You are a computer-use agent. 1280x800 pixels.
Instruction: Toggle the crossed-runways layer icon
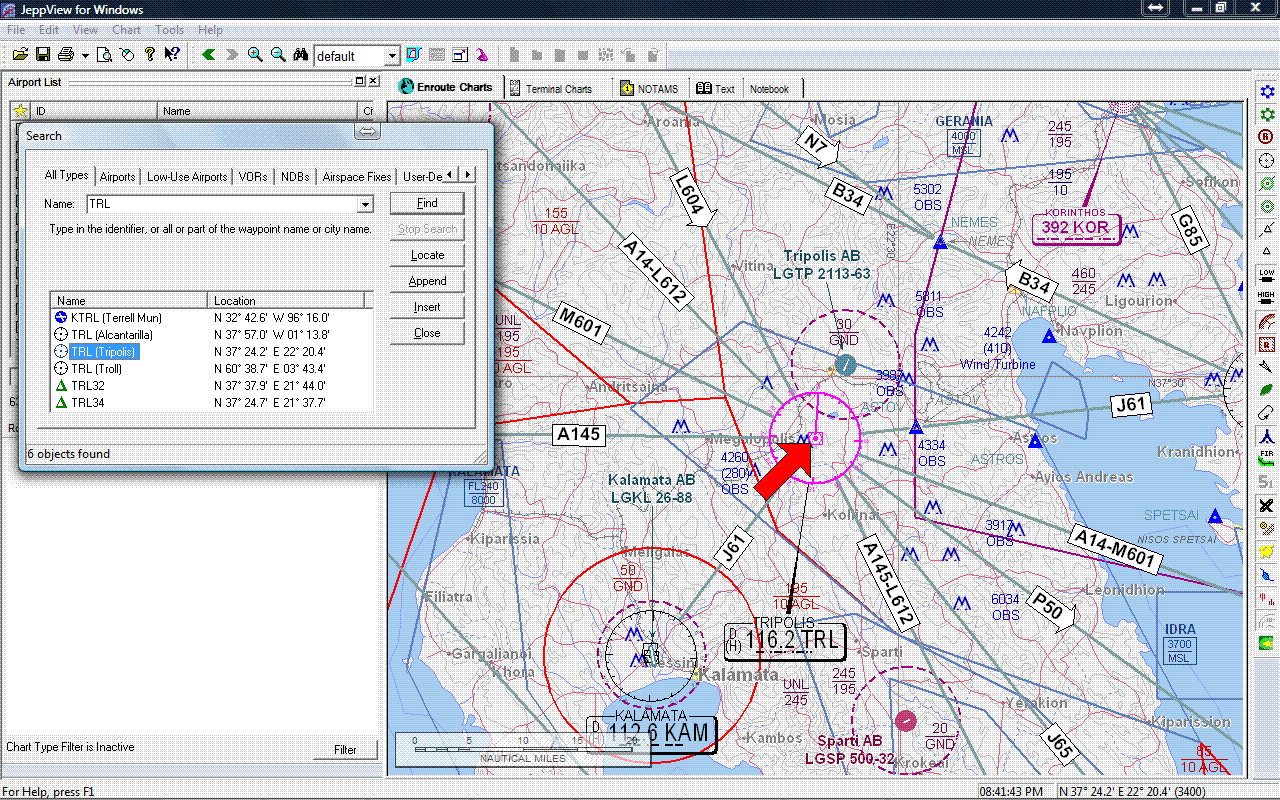(x=1266, y=504)
